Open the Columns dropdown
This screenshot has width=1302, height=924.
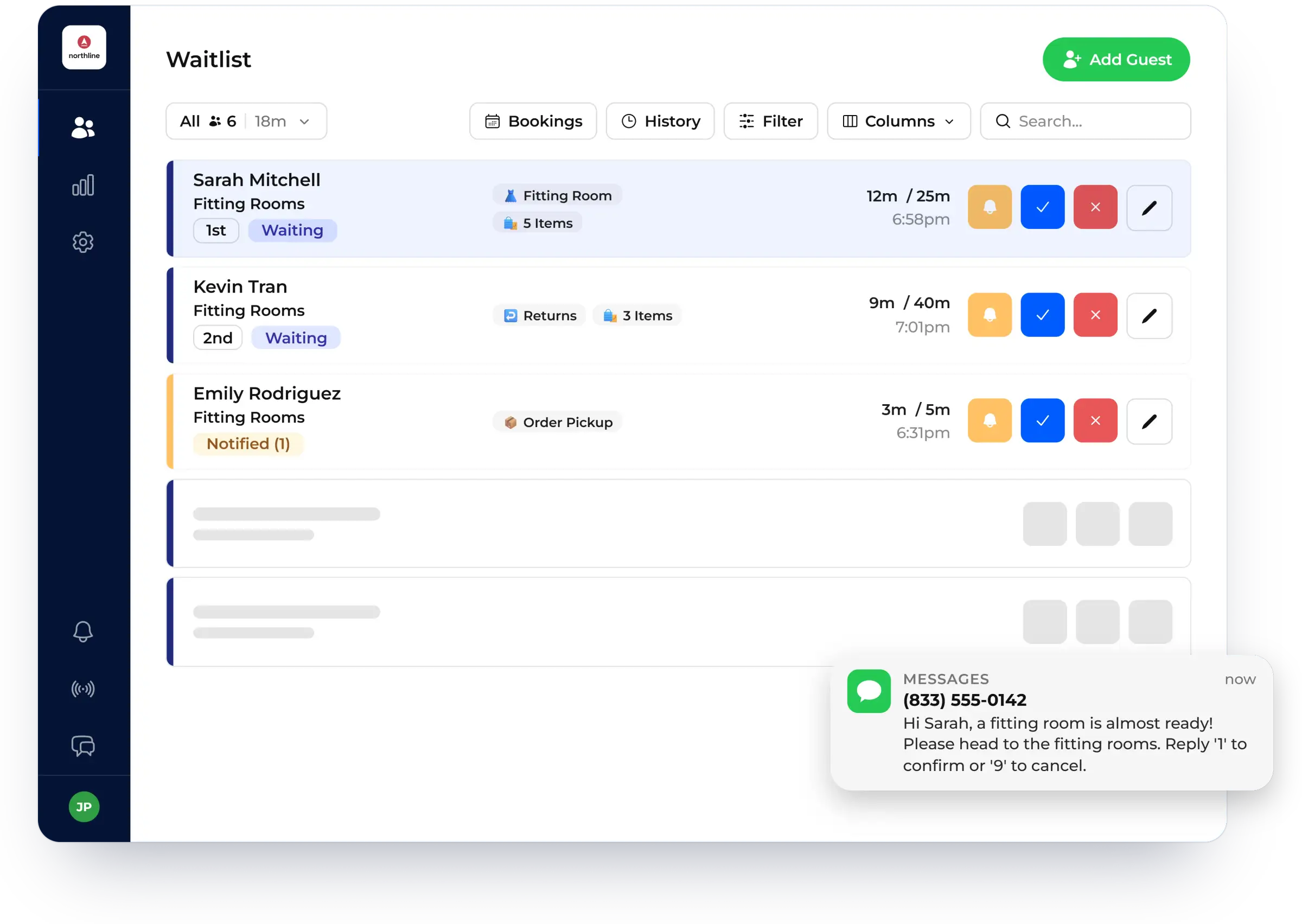[x=899, y=121]
